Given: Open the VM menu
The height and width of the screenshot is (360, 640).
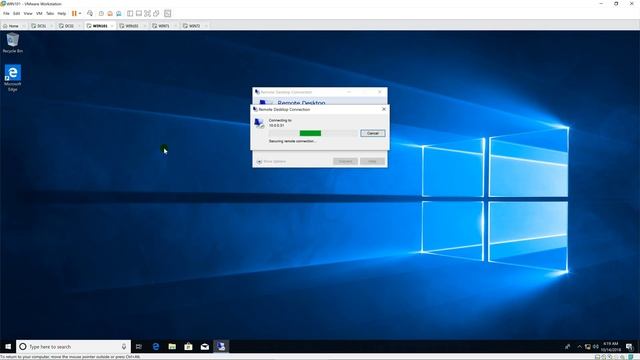Looking at the screenshot, I should pyautogui.click(x=39, y=13).
